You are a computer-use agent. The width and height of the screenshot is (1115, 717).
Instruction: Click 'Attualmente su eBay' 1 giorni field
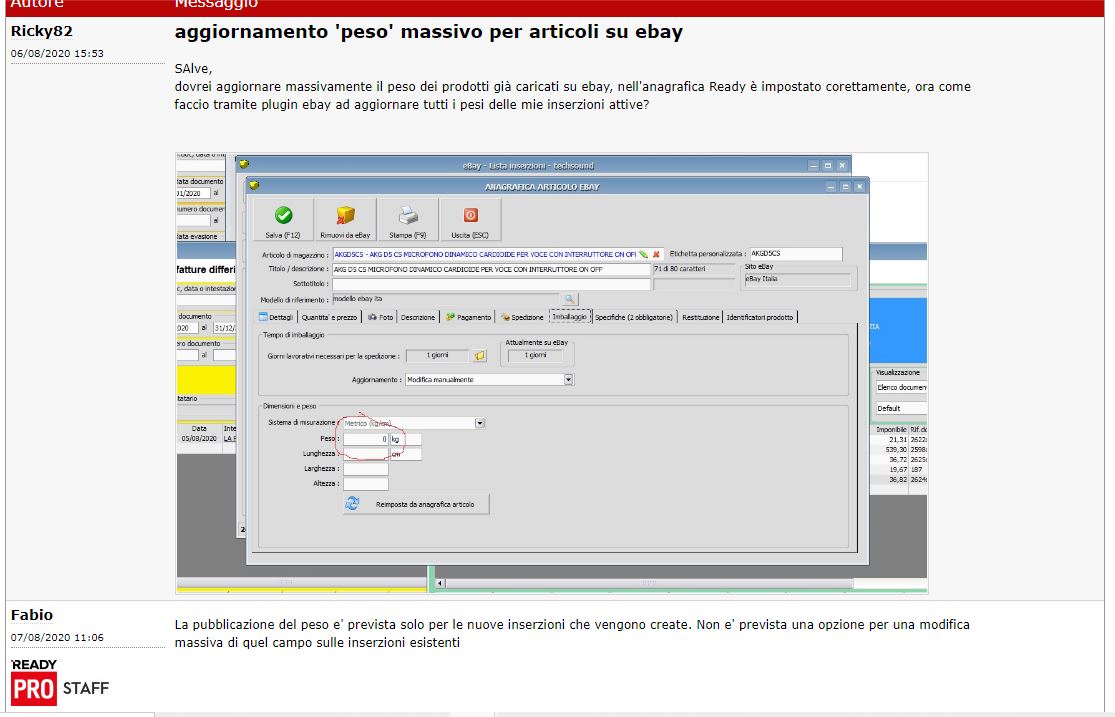[535, 356]
